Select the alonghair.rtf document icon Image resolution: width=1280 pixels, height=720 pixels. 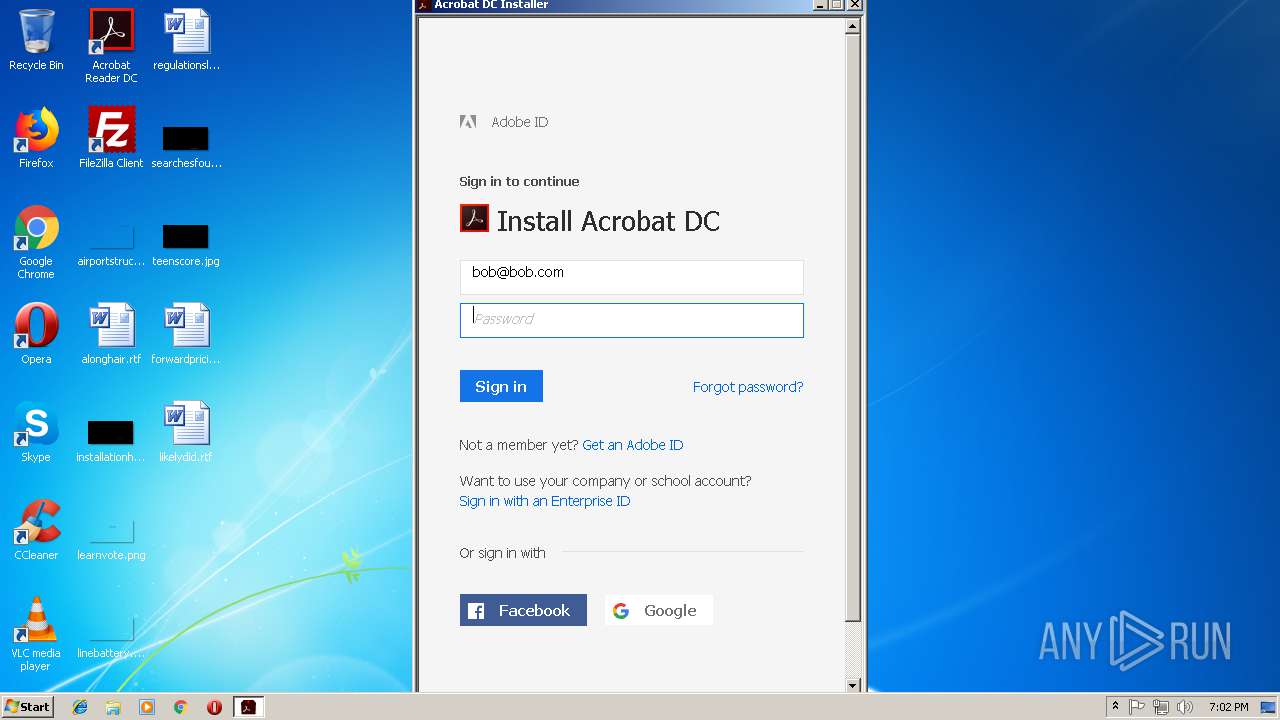(x=111, y=334)
